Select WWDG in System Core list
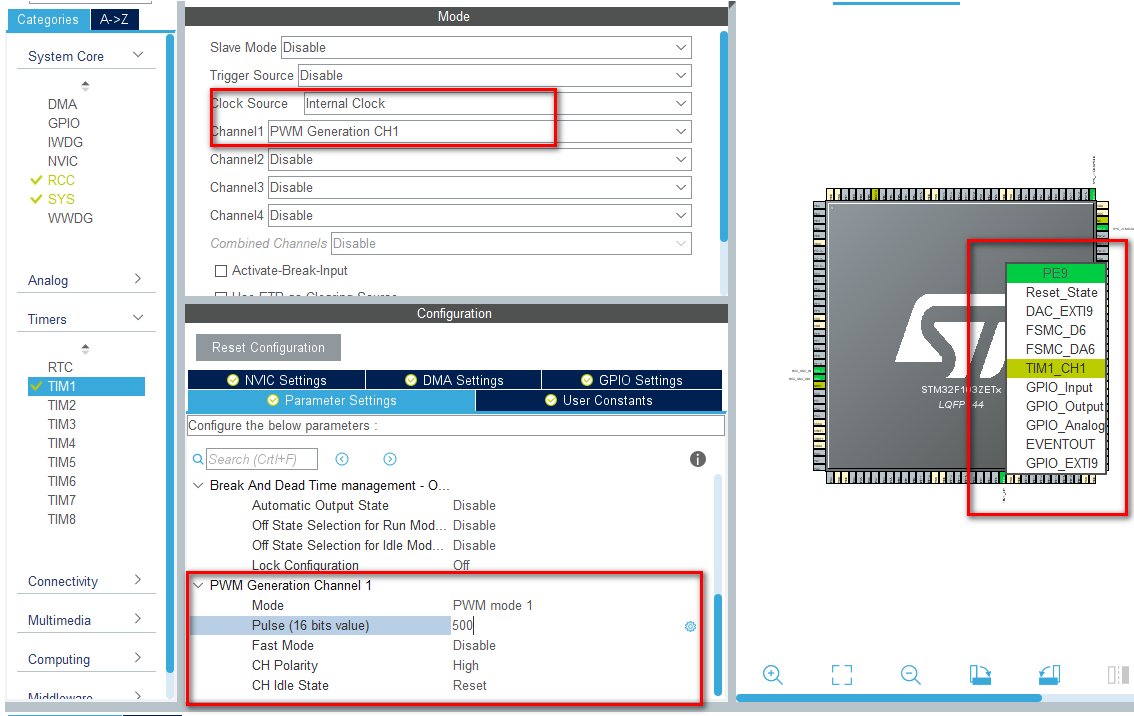1134x716 pixels. [70, 218]
